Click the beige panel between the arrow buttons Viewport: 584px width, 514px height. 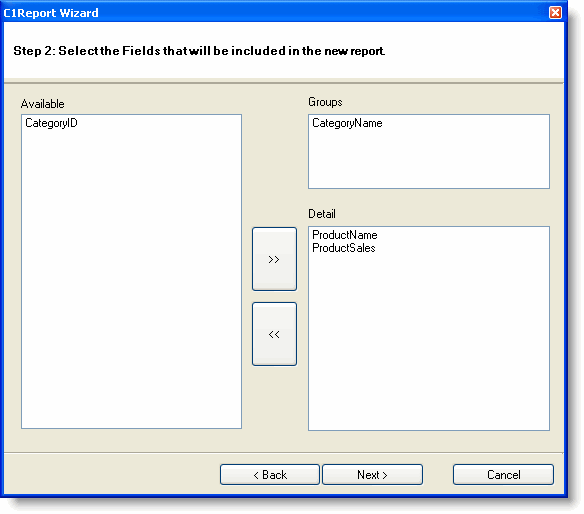pyautogui.click(x=274, y=296)
